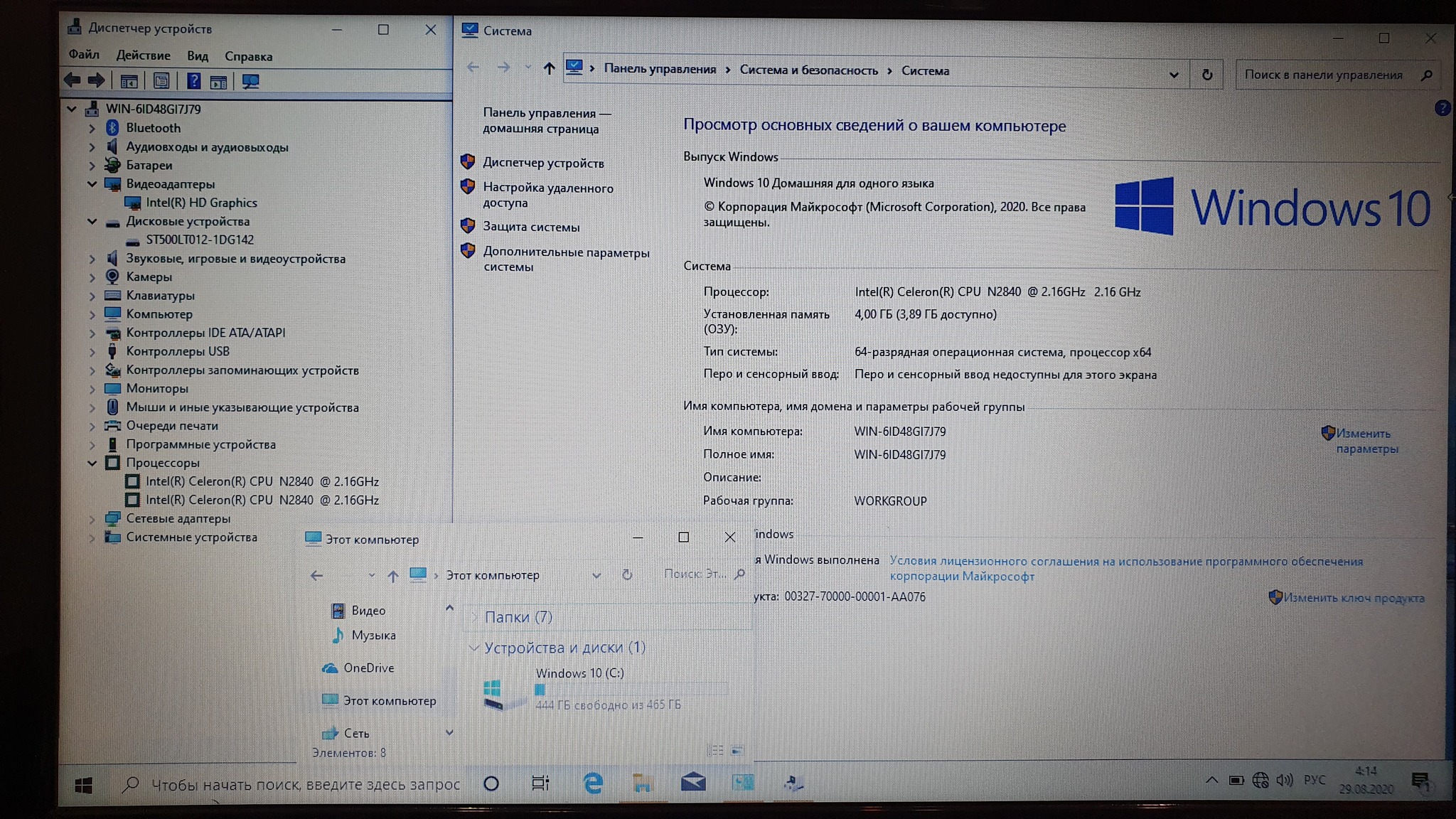1456x819 pixels.
Task: Open Microsoft Edge from the taskbar
Action: click(x=592, y=783)
